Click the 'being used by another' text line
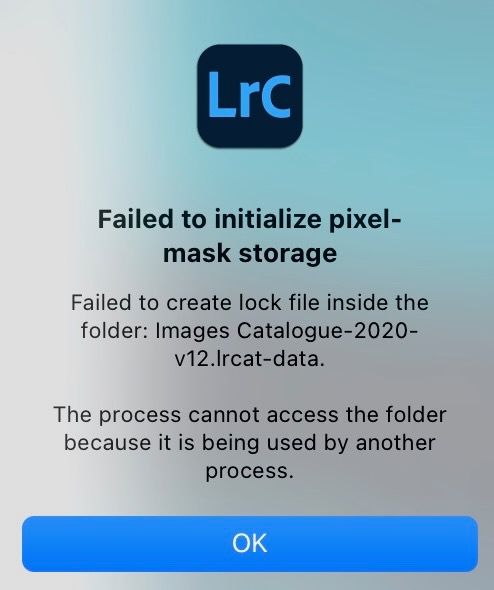494x590 pixels. (x=318, y=442)
